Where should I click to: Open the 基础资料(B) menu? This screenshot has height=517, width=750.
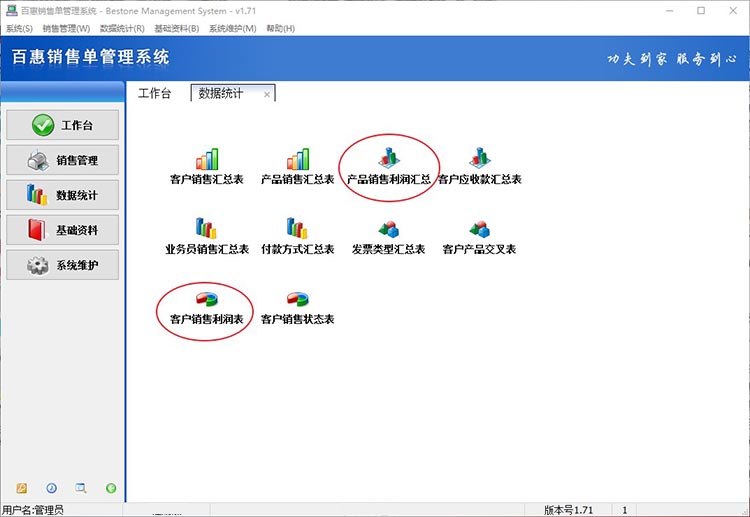(176, 28)
